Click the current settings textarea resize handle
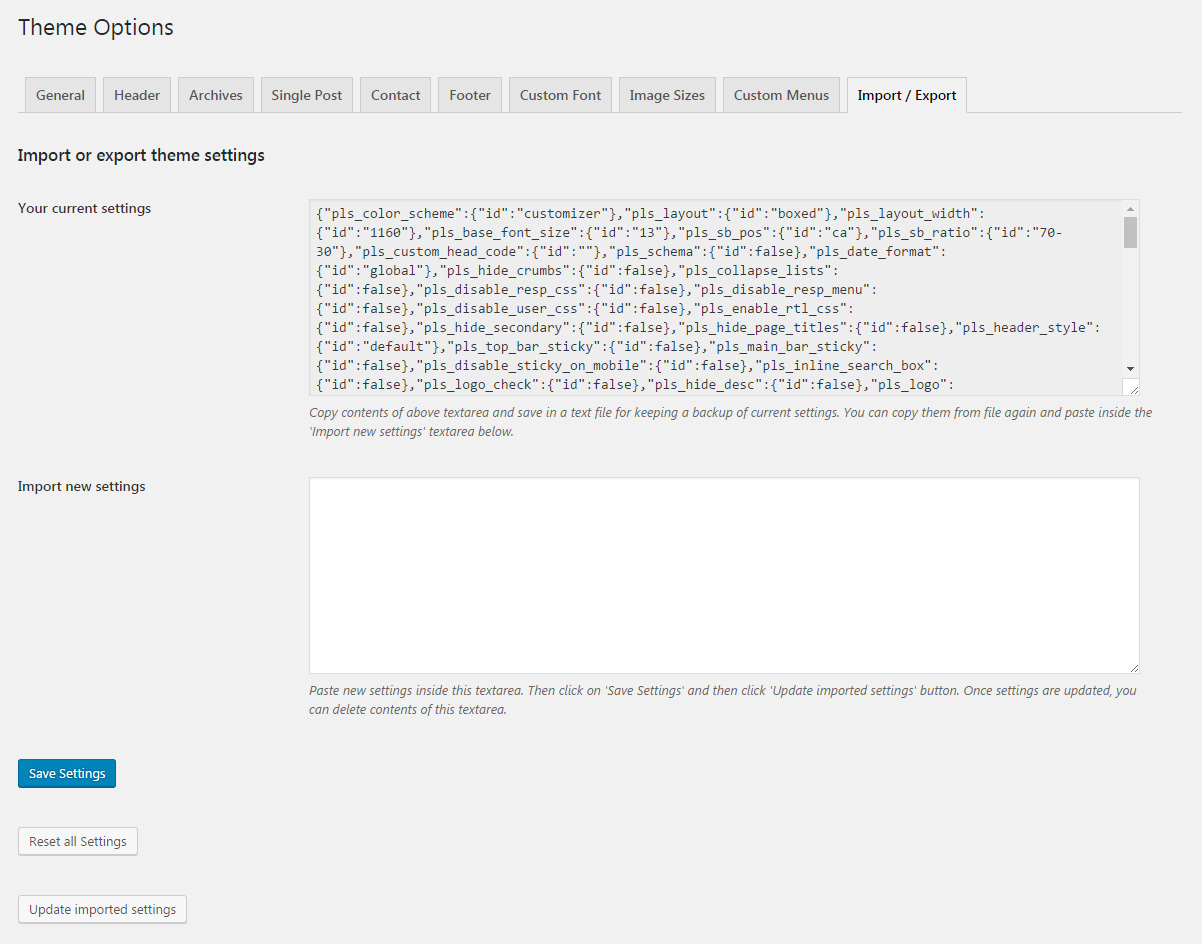The width and height of the screenshot is (1202, 944). [x=1133, y=389]
